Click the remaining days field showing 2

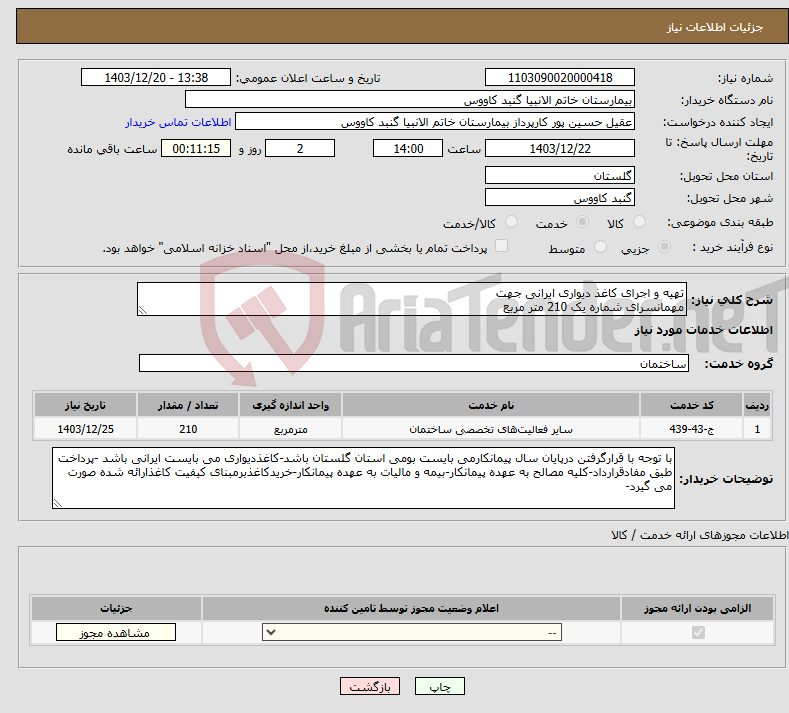(x=300, y=148)
